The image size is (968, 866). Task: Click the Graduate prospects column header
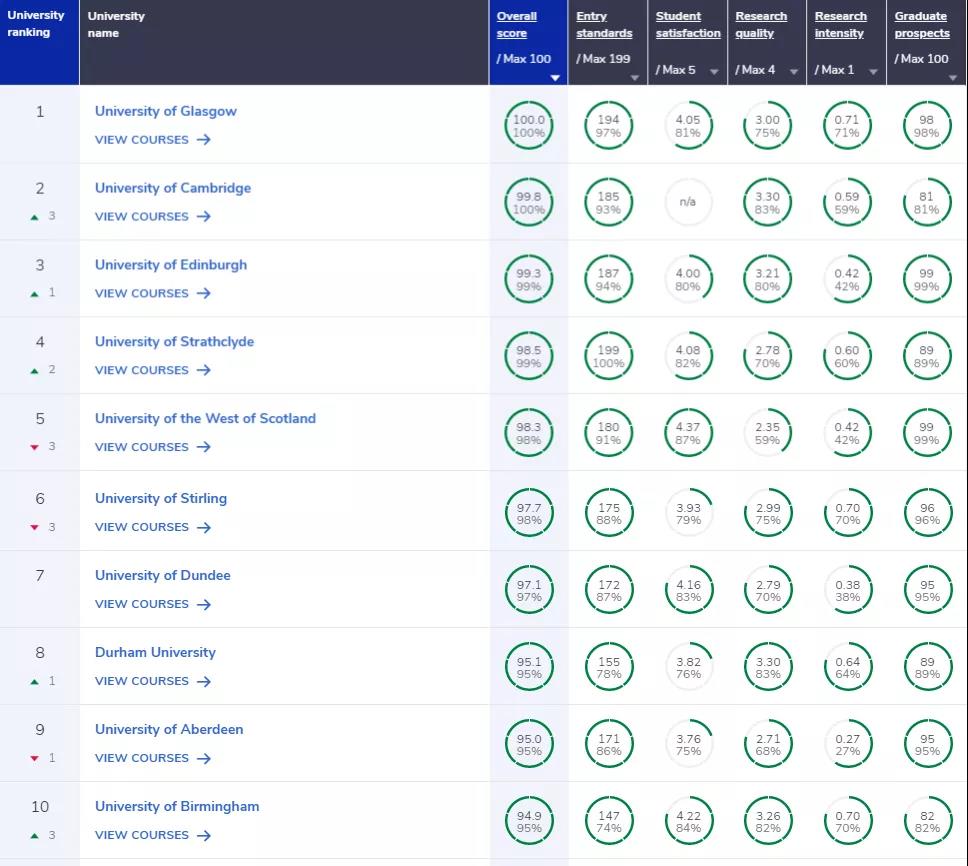pos(921,25)
